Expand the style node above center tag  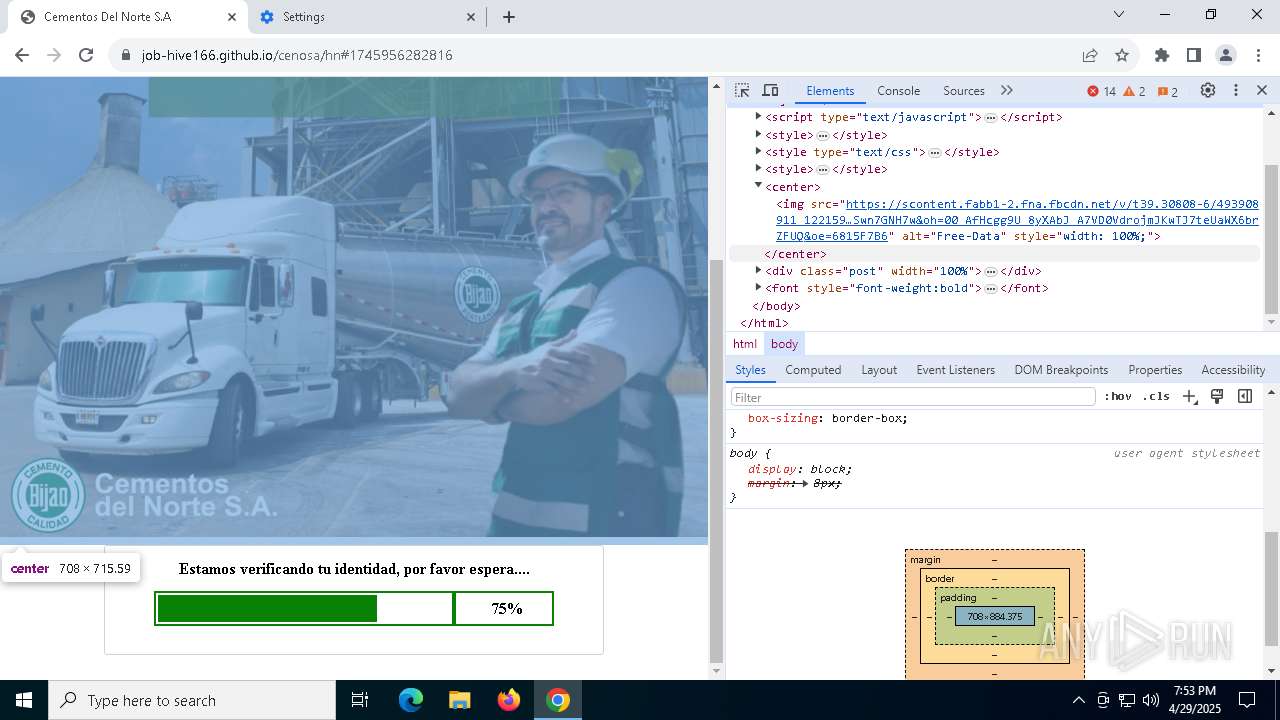click(x=758, y=168)
